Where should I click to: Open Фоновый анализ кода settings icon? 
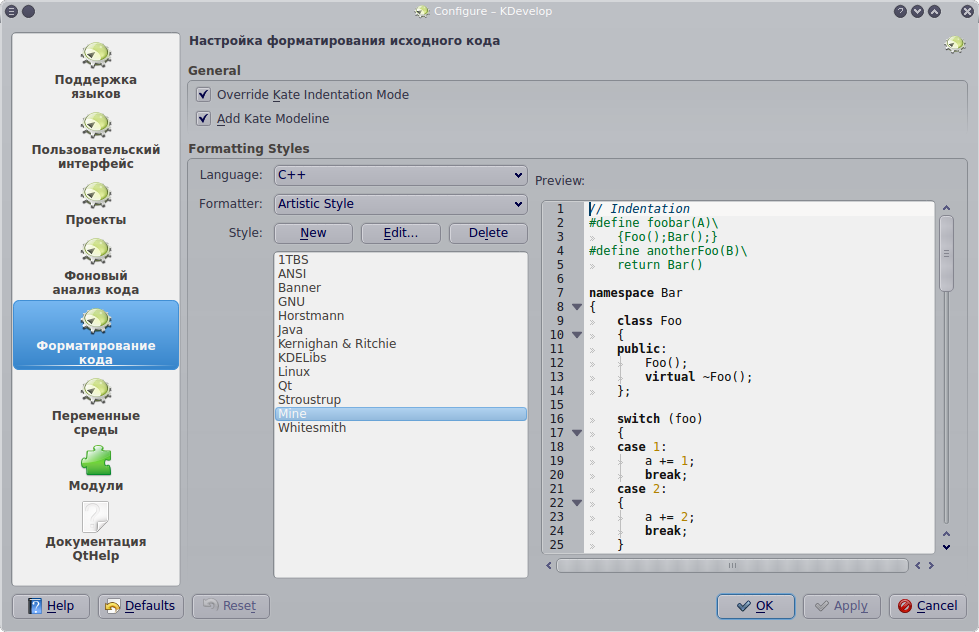click(96, 252)
